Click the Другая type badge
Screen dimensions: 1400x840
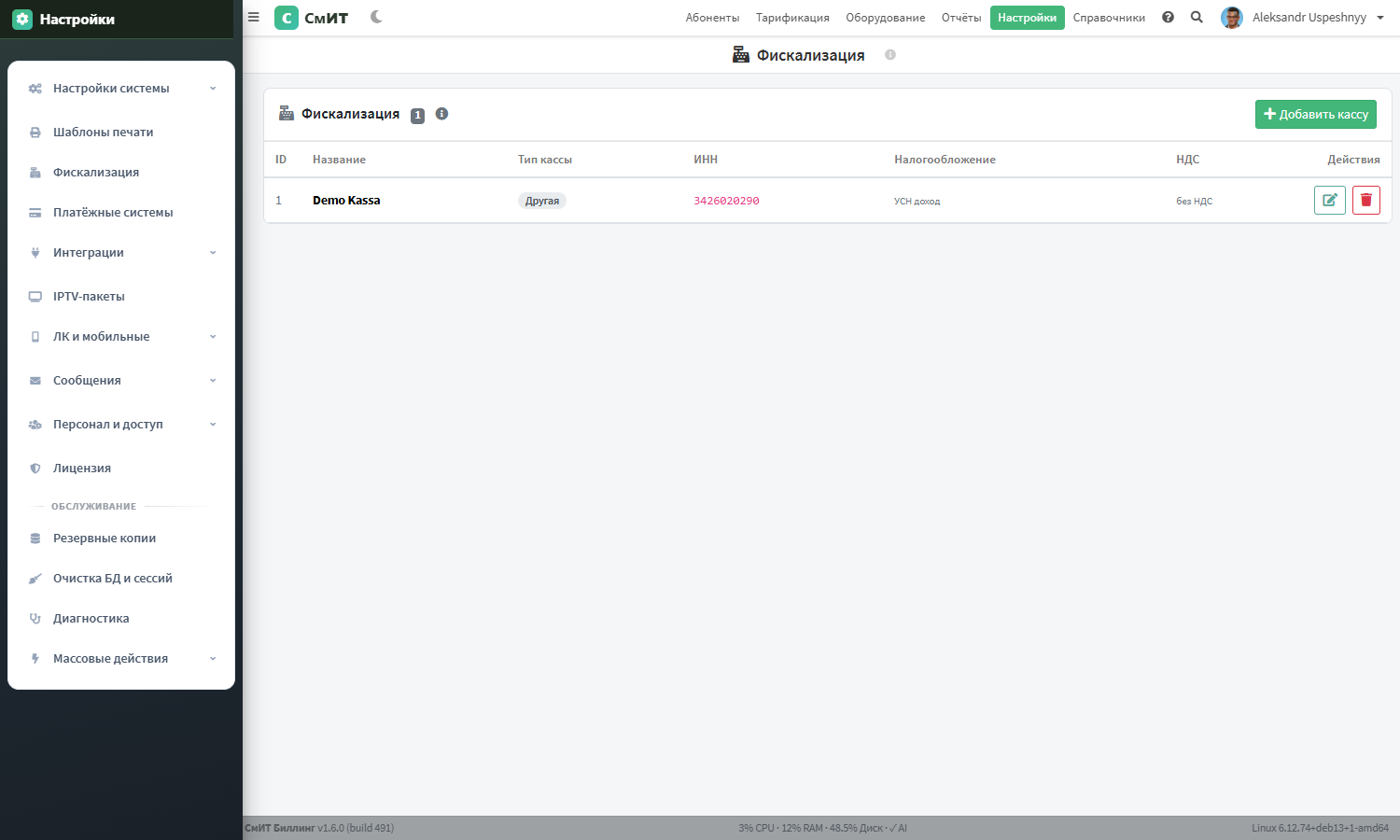point(542,201)
